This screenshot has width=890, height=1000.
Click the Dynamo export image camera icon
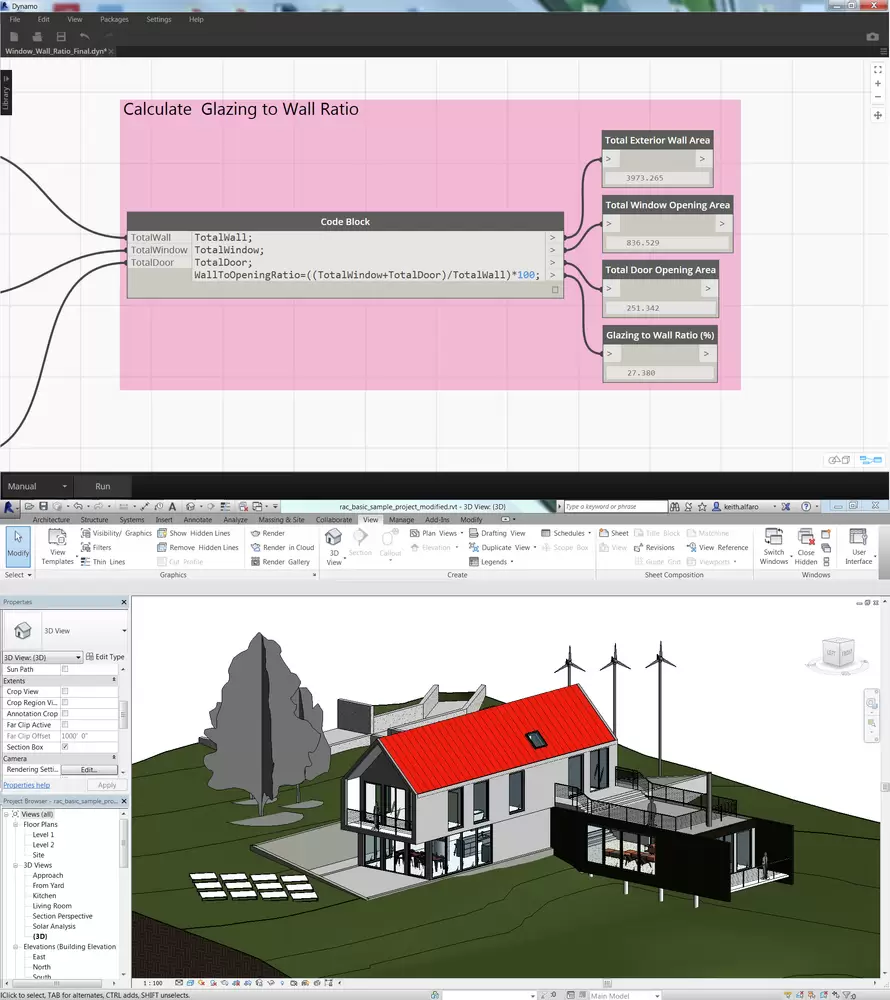(872, 37)
